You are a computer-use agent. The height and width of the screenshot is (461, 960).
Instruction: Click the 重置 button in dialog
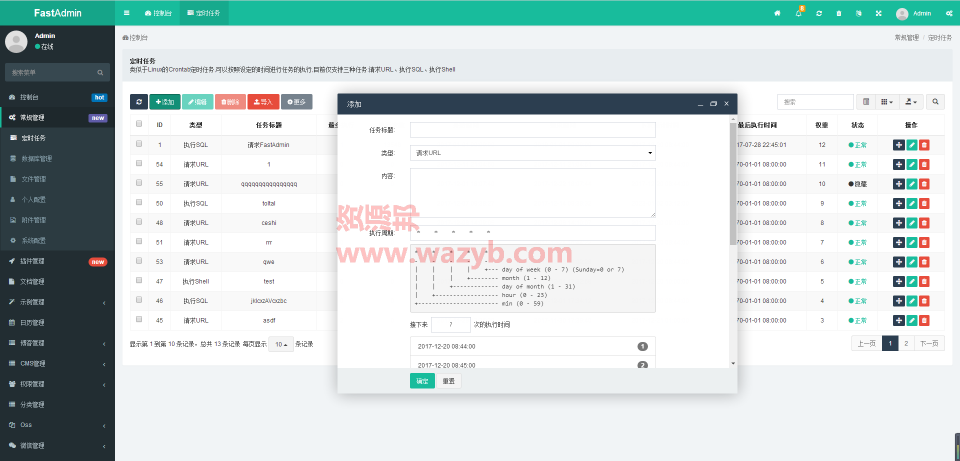pyautogui.click(x=449, y=381)
